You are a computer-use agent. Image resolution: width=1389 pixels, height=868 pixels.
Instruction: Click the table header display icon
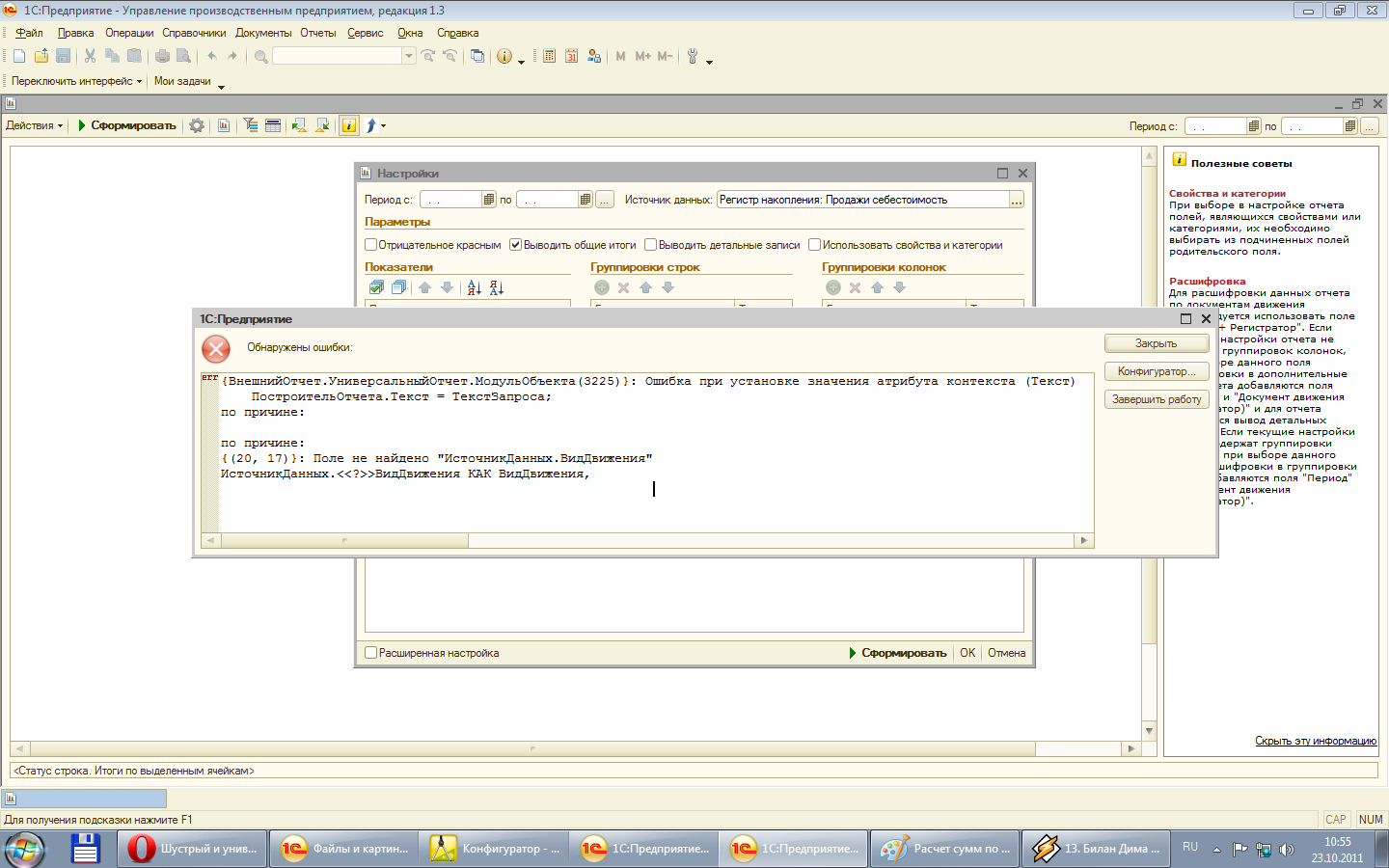[273, 125]
